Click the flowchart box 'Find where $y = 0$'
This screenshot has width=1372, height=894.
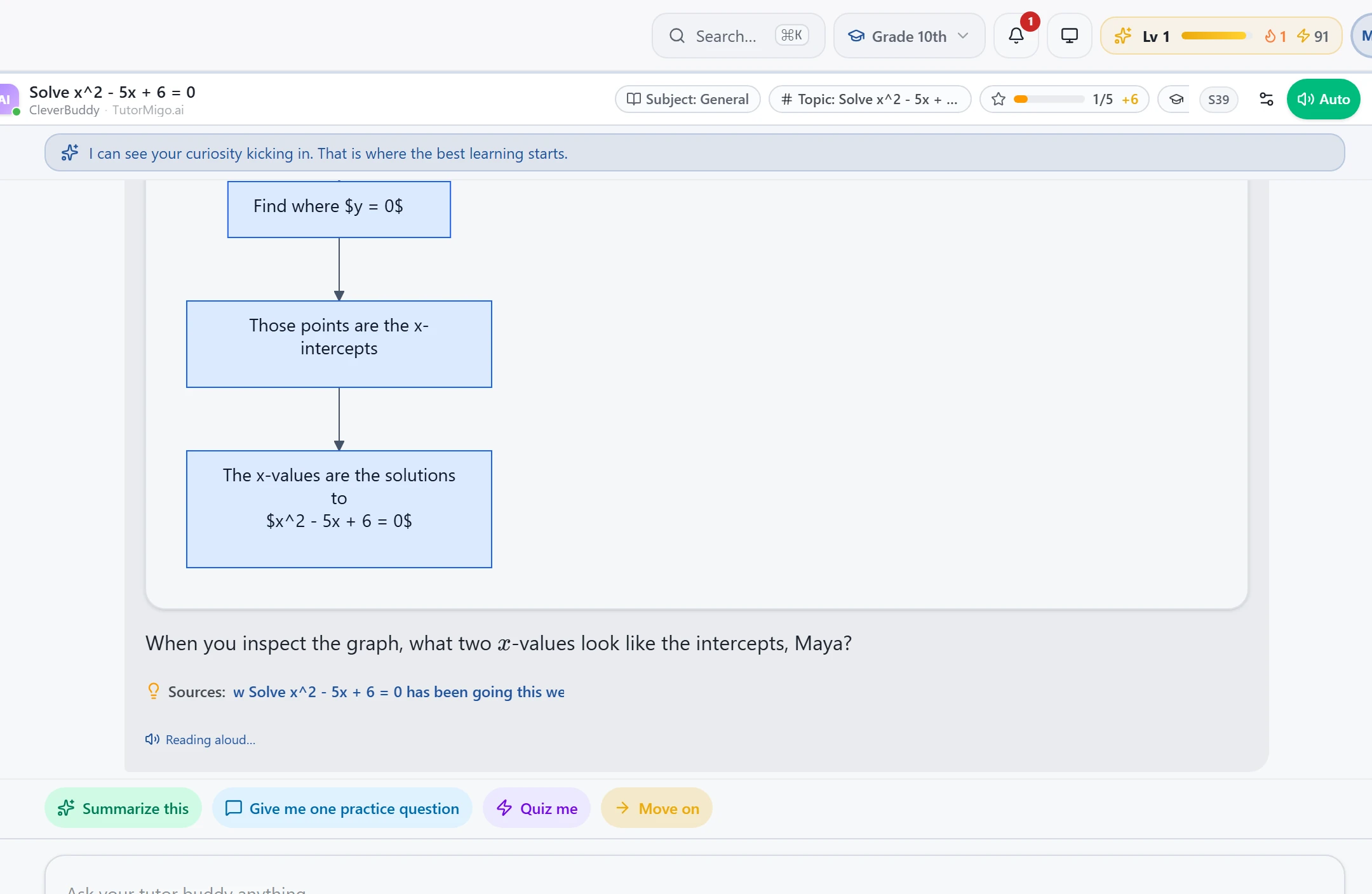pyautogui.click(x=339, y=210)
